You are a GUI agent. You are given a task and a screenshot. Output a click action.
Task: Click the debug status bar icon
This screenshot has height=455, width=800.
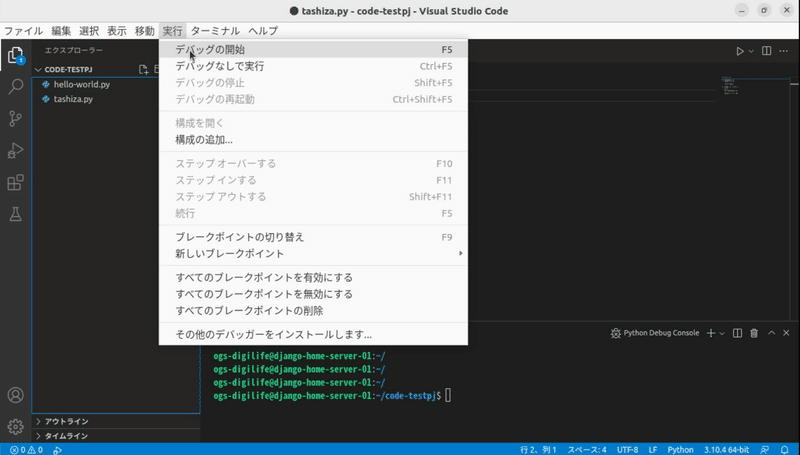coord(58,450)
